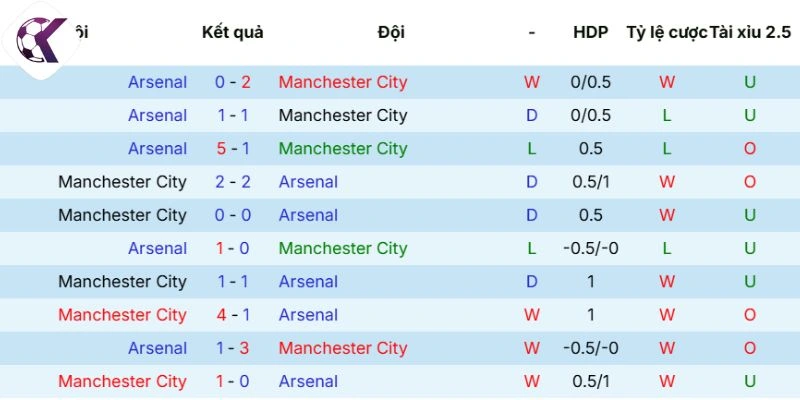
Task: Click red Manchester City in last row
Action: tap(122, 381)
